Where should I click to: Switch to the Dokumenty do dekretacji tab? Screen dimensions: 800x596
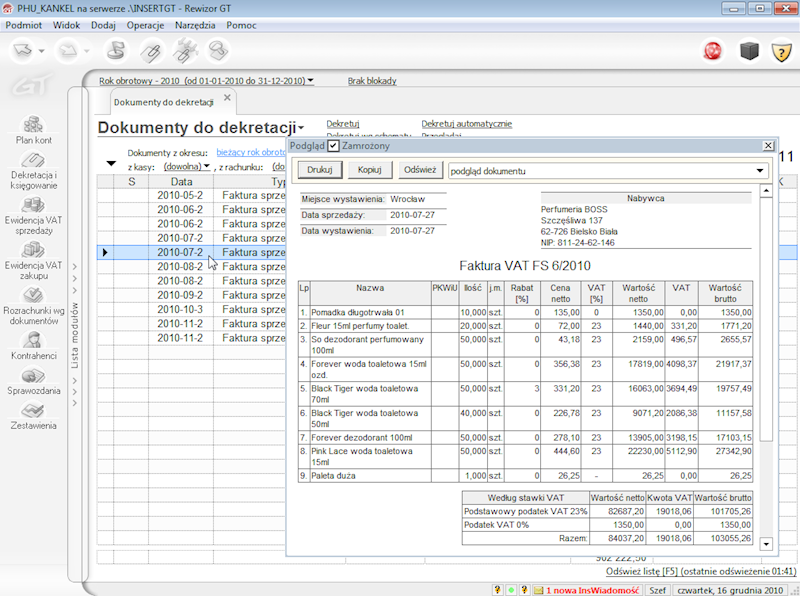164,101
